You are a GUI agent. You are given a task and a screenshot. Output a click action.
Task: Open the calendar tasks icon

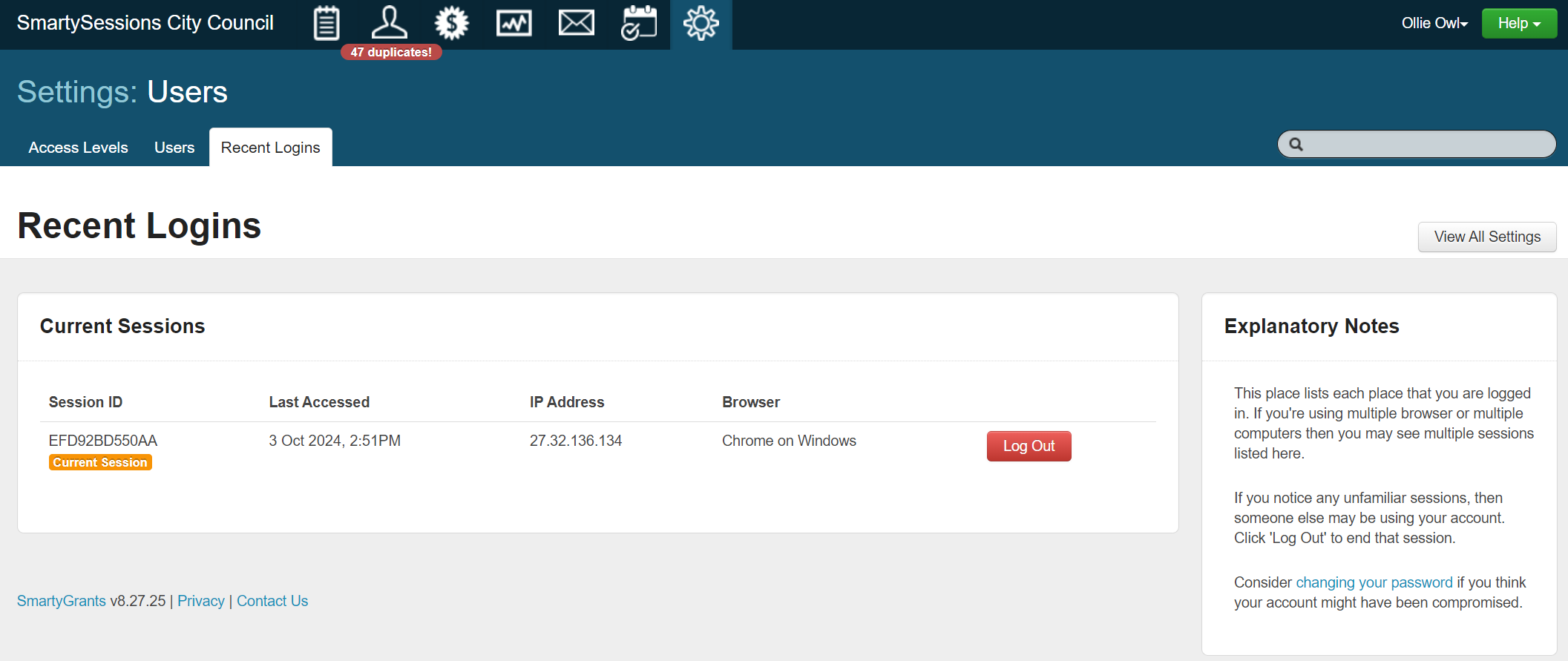[638, 23]
